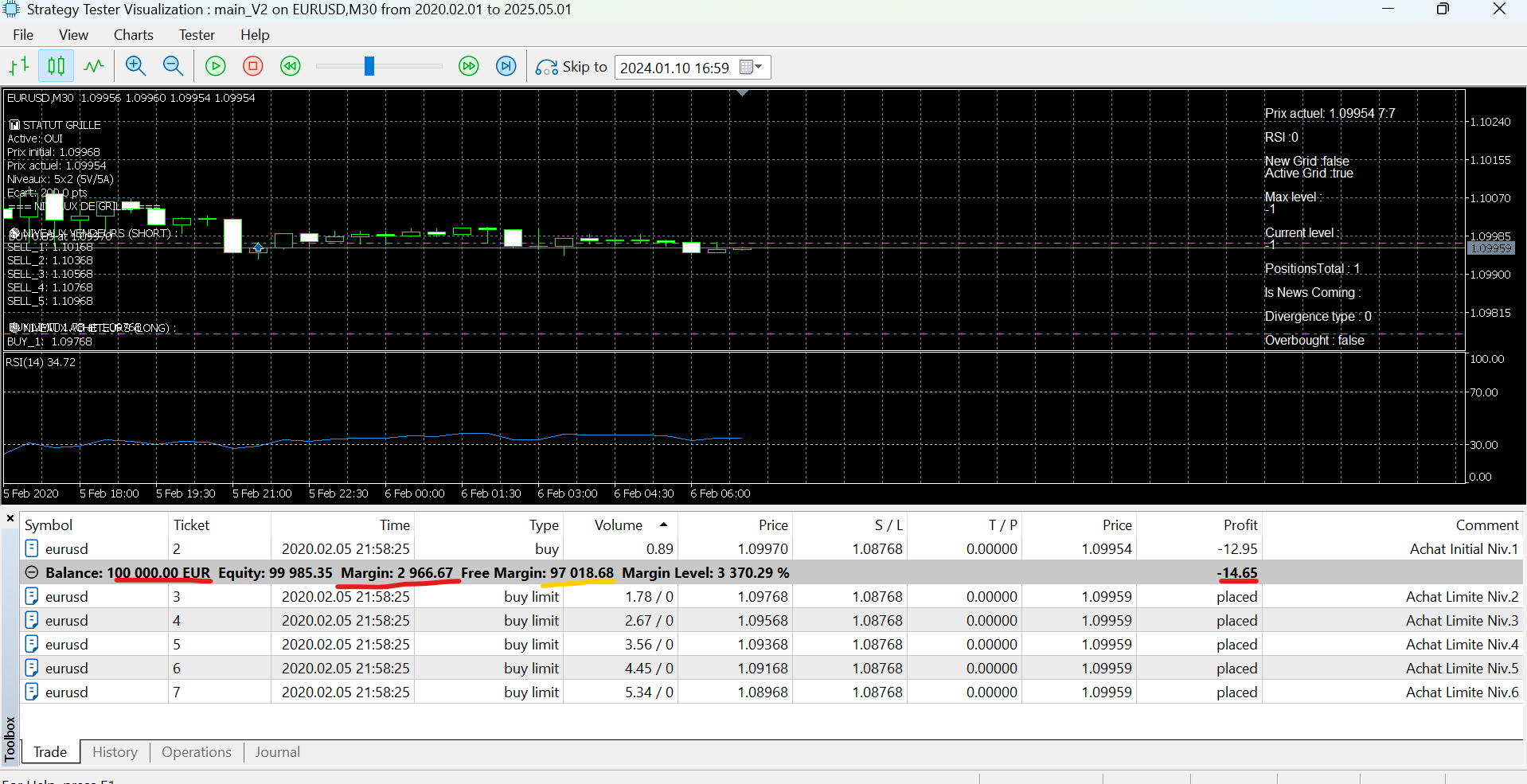1527x784 pixels.
Task: Select the comment 'Achat Limite Niv.3'
Action: 1462,621
